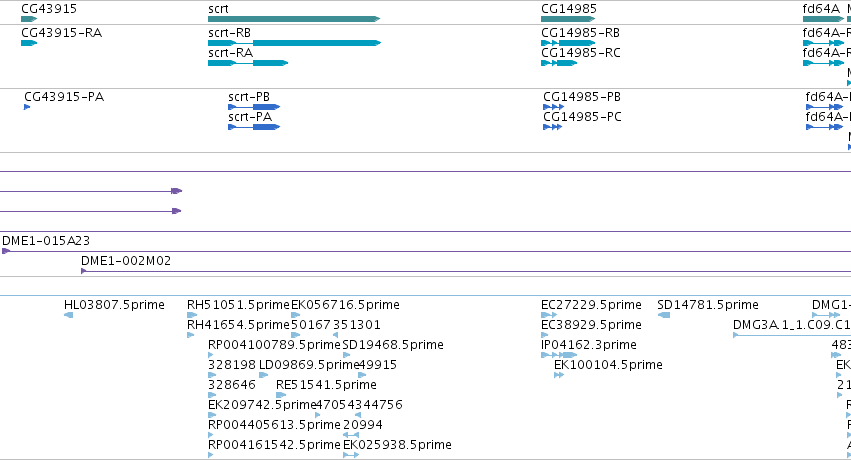Click the EK100104.5prime EST label

pos(608,365)
